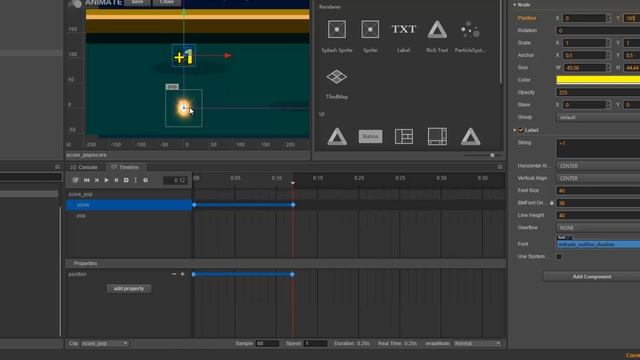Viewport: 640px width, 360px height.
Task: Open the Horizontal Align dropdown
Action: pyautogui.click(x=598, y=166)
